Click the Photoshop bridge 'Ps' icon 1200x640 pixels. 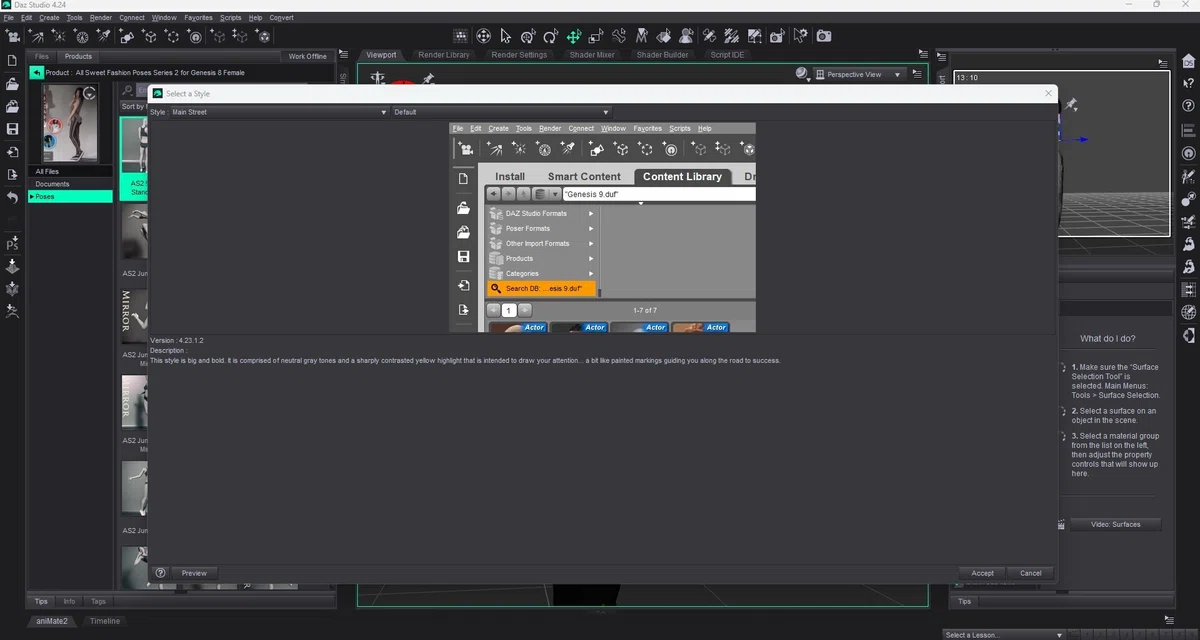pos(13,244)
